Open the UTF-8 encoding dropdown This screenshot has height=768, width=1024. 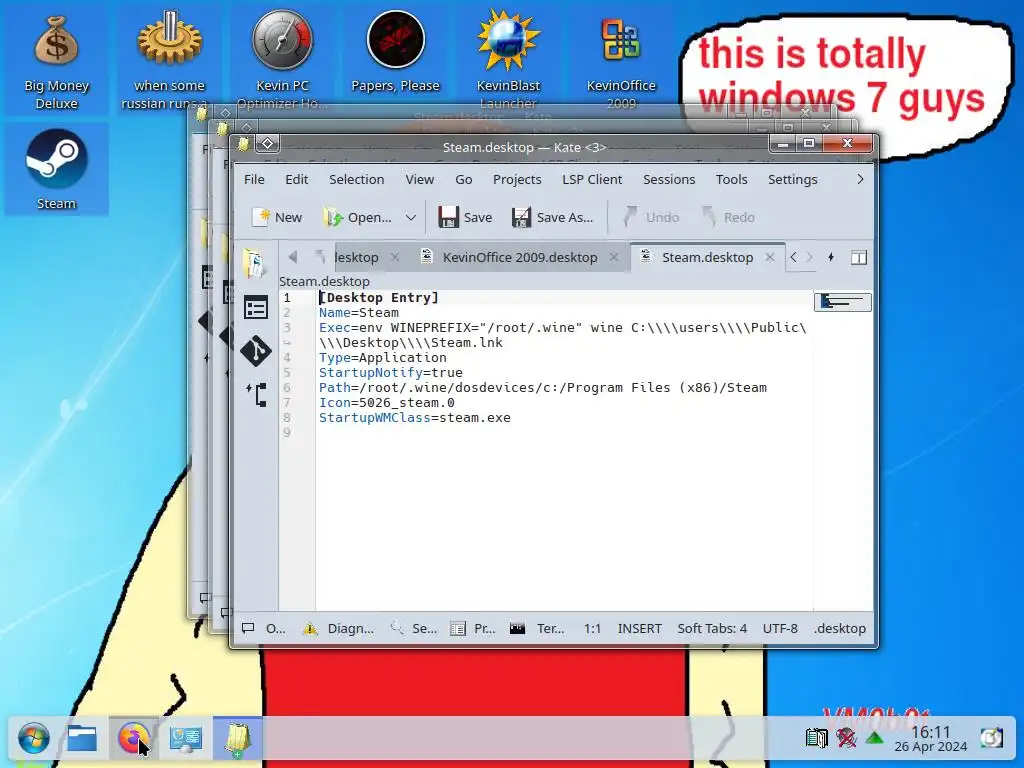tap(780, 628)
